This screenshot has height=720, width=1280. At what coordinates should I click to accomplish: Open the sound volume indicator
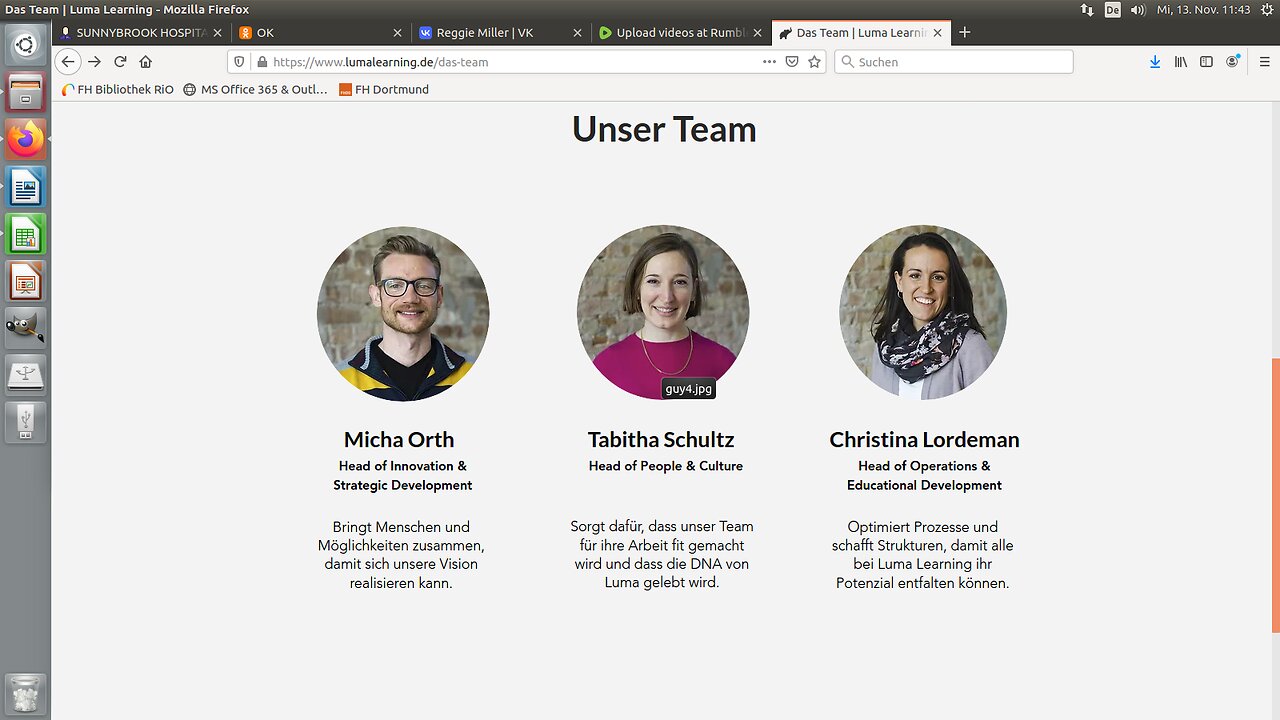pos(1138,9)
